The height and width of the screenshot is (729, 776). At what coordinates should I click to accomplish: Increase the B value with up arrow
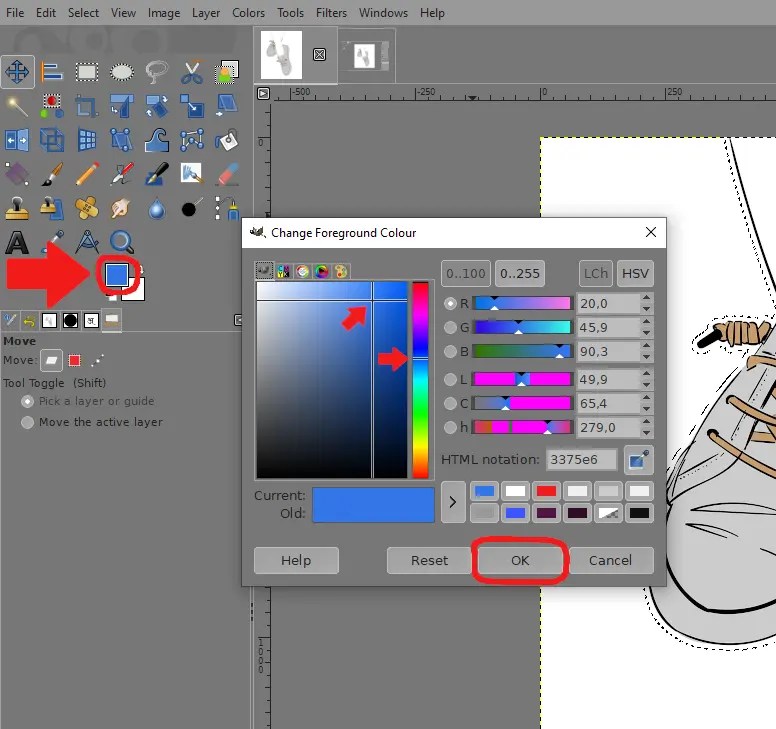(x=646, y=346)
